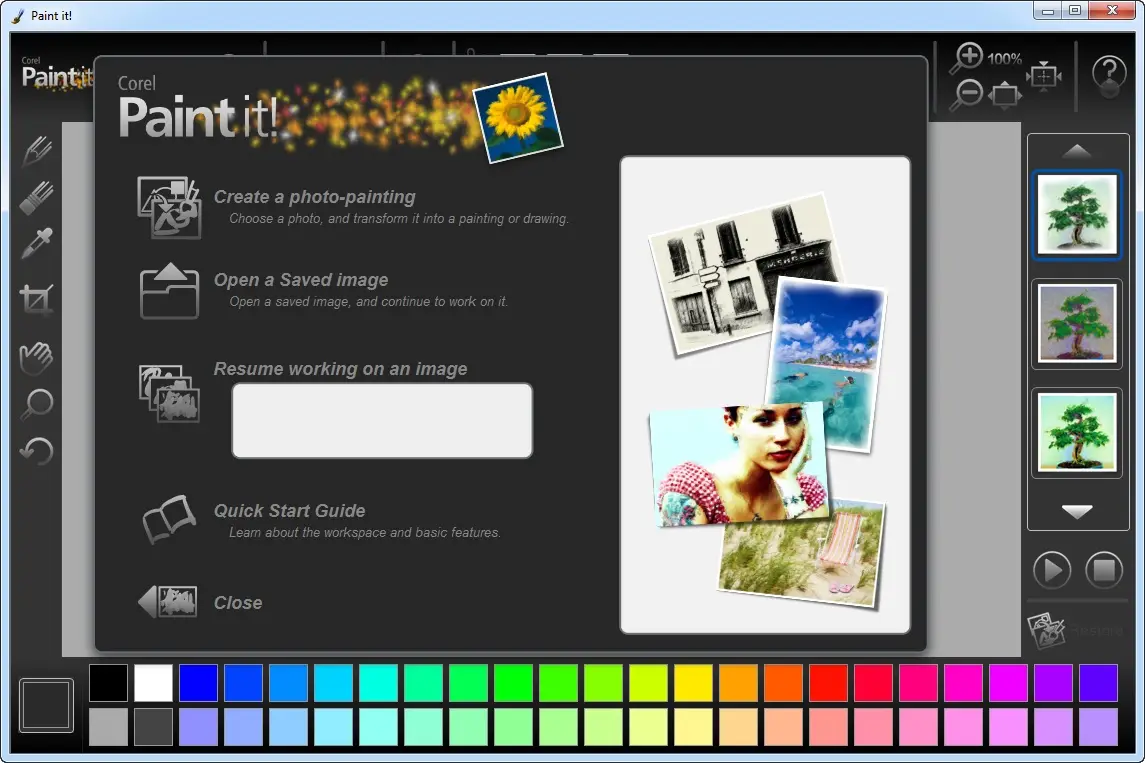
Task: Pick the dark gray color swatch
Action: pos(153,726)
